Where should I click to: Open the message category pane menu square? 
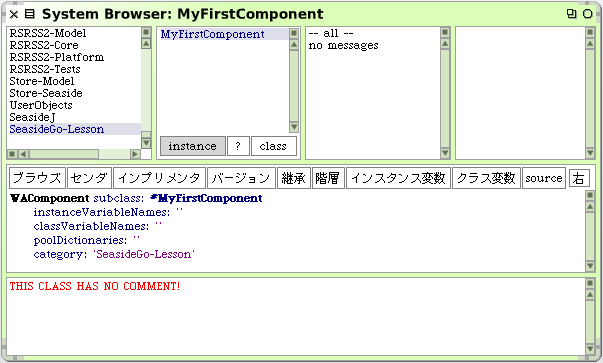445,32
